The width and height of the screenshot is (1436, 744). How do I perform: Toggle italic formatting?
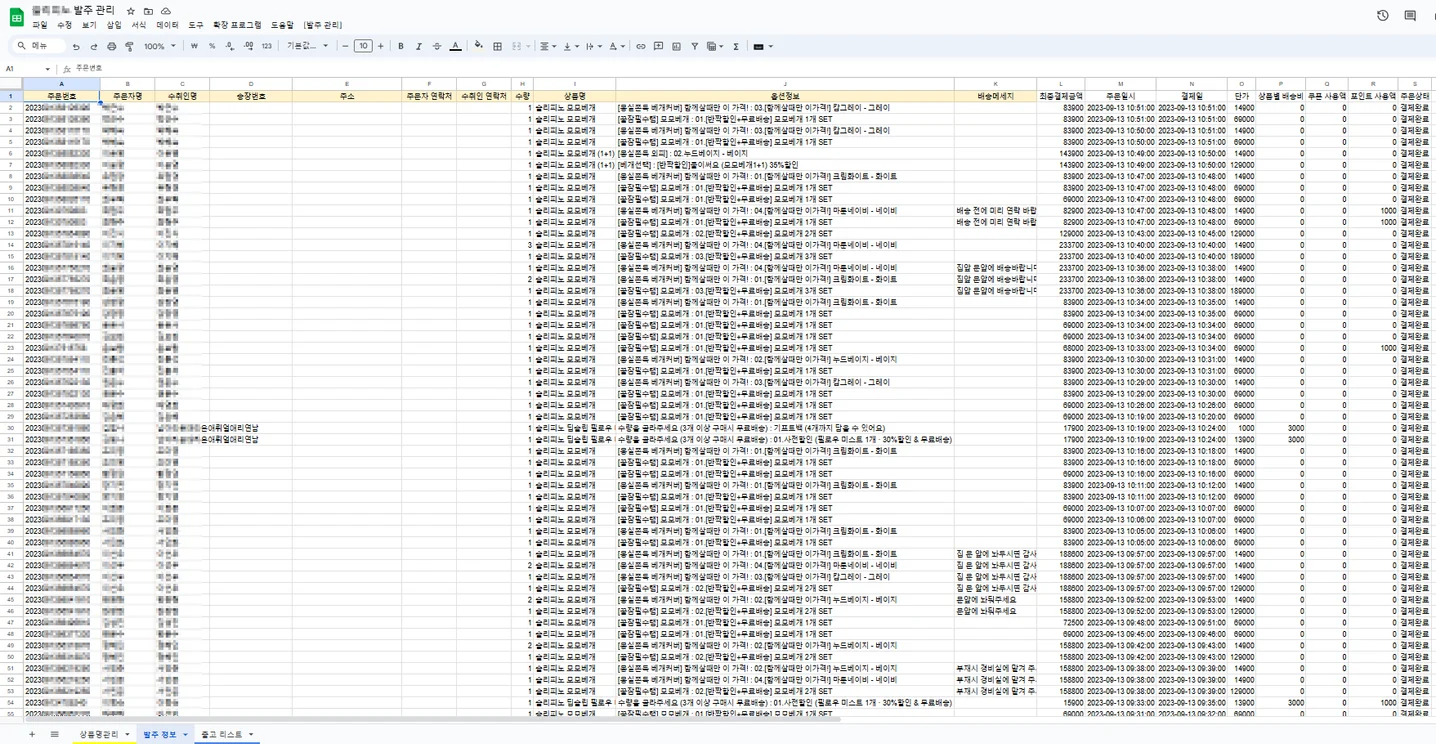pyautogui.click(x=419, y=46)
